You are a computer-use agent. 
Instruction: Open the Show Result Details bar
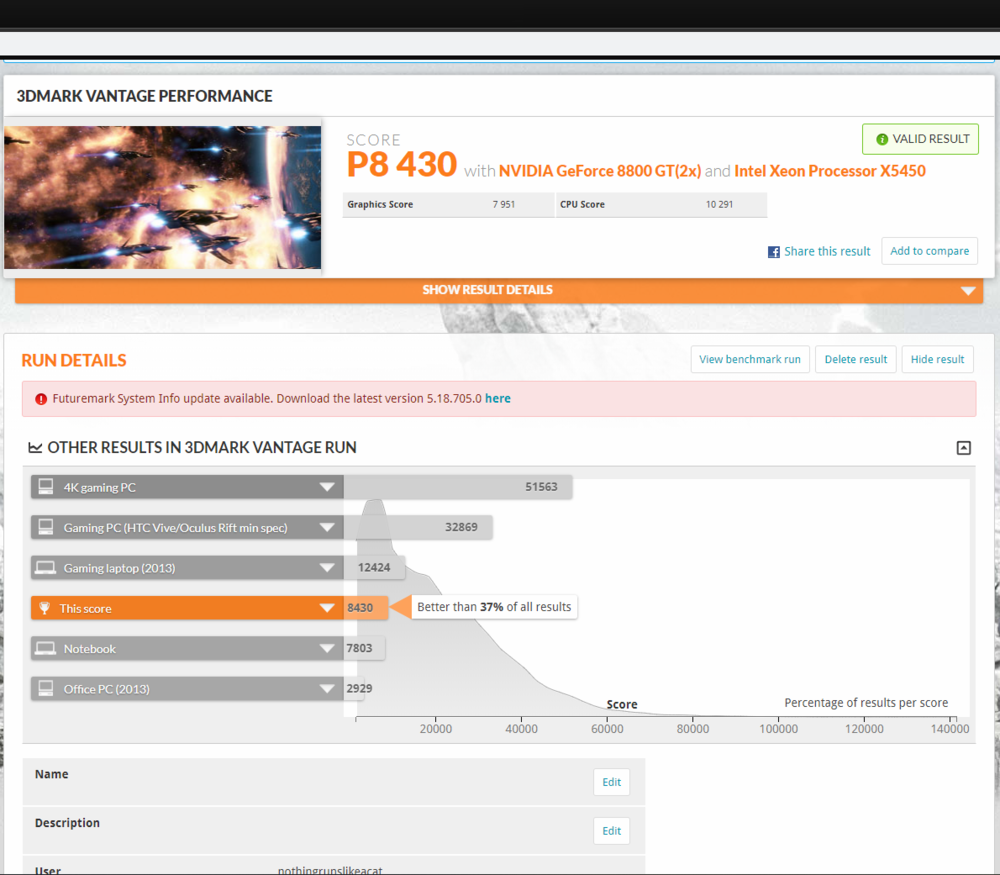[x=499, y=290]
